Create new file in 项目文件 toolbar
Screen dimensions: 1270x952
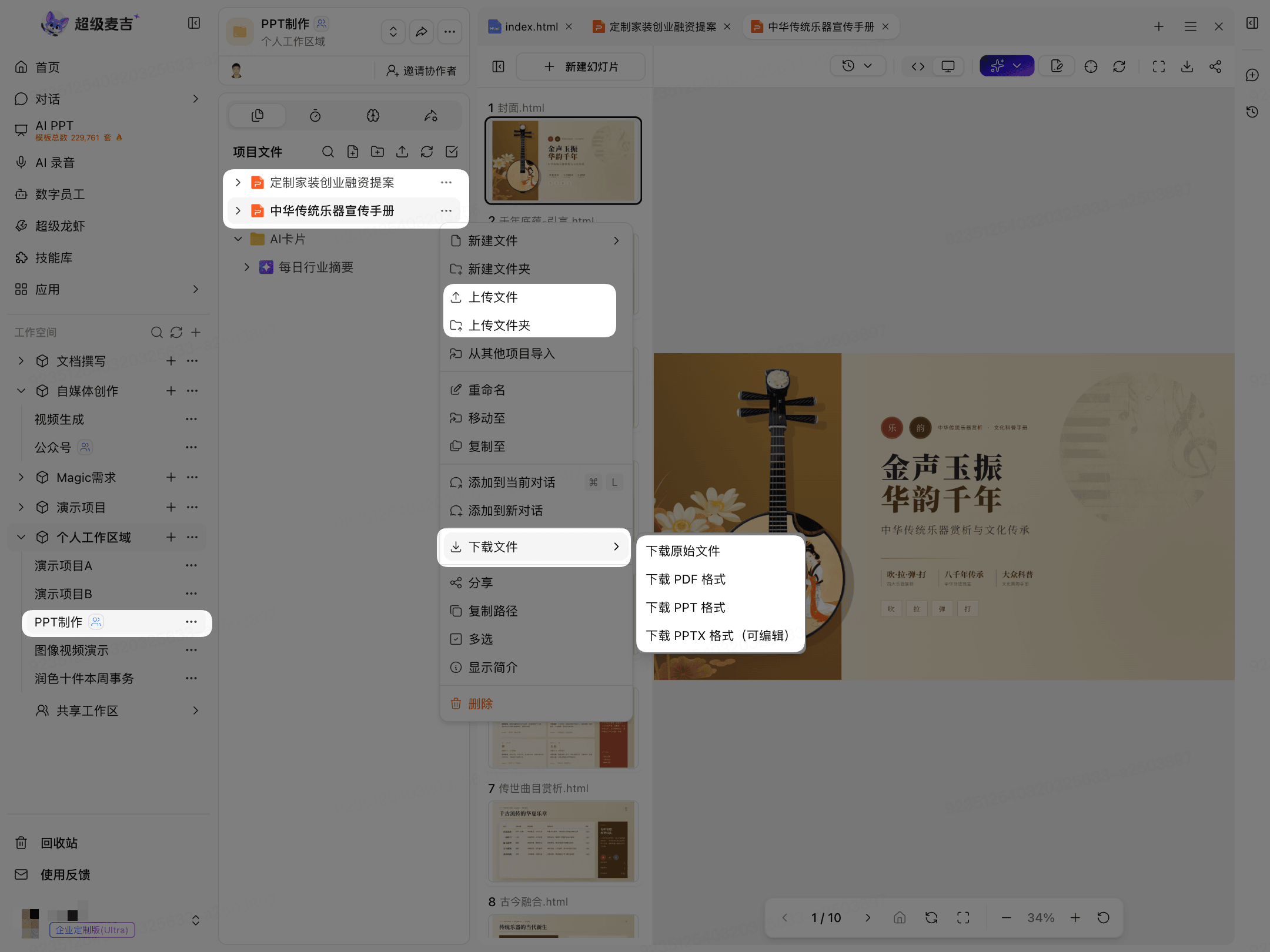[353, 152]
